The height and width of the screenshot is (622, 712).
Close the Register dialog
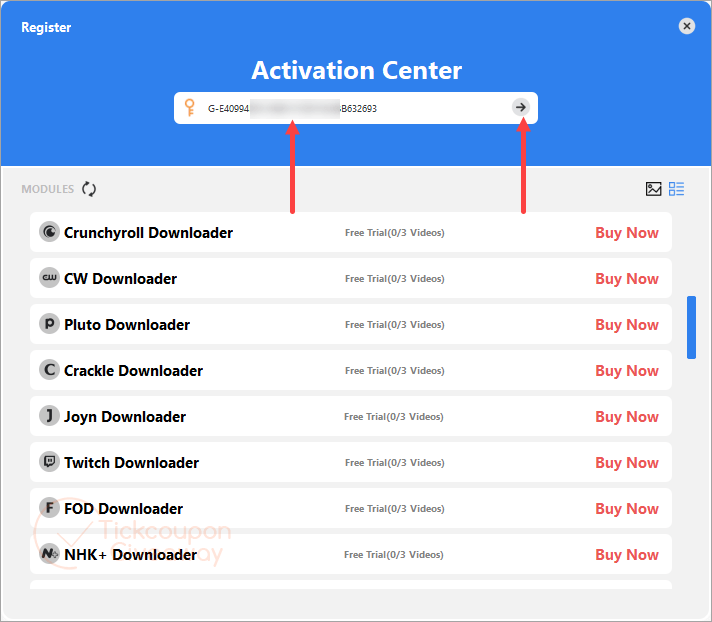687,26
